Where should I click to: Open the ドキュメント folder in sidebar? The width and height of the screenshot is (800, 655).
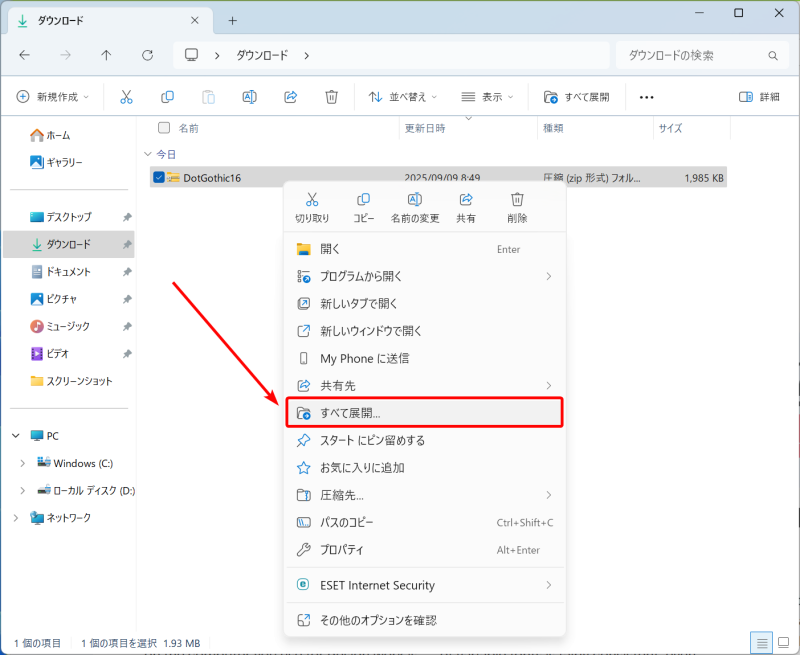tap(68, 272)
